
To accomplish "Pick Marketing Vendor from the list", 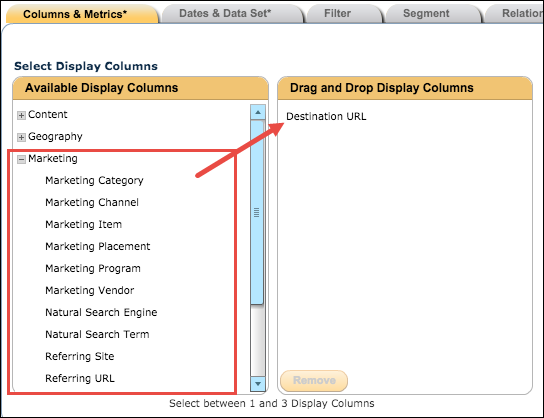I will [x=90, y=290].
